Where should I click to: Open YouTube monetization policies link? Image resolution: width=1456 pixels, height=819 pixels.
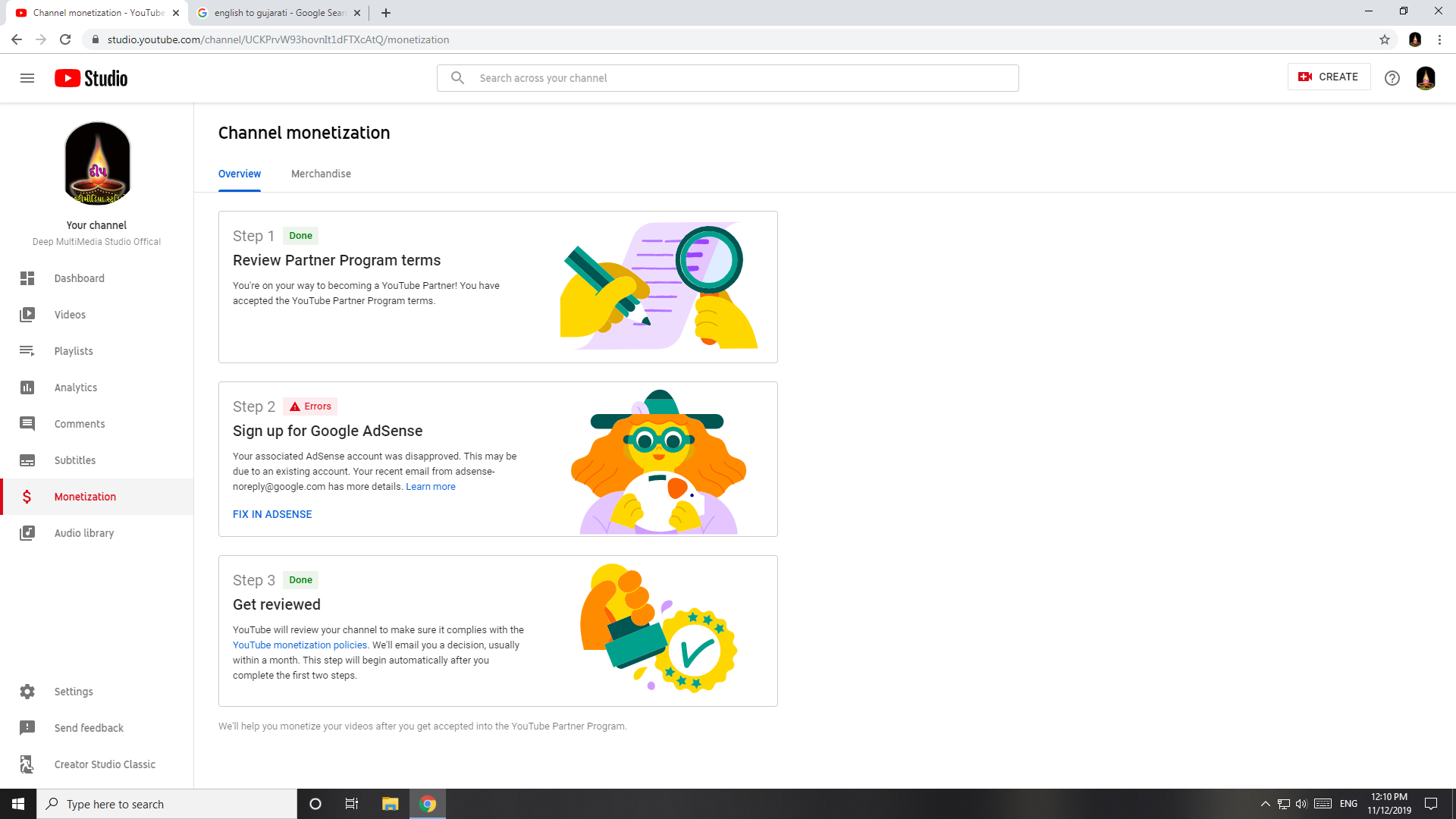tap(300, 645)
